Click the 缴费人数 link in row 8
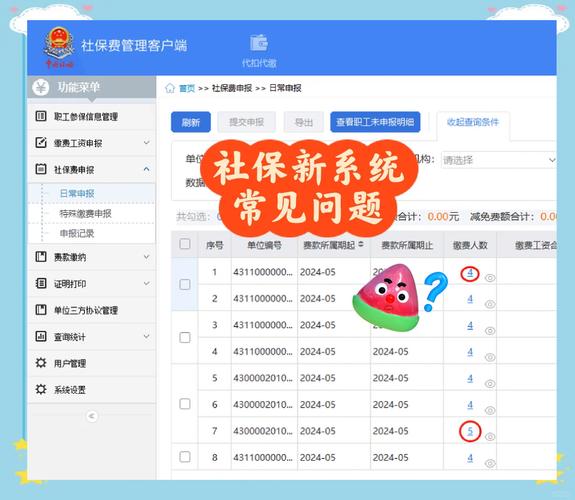 [470, 458]
